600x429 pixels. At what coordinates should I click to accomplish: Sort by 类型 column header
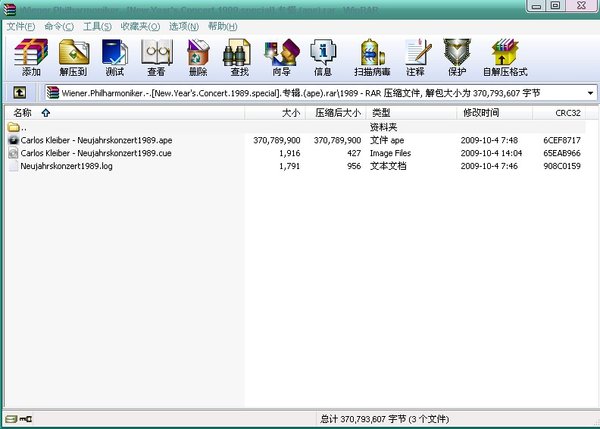411,113
